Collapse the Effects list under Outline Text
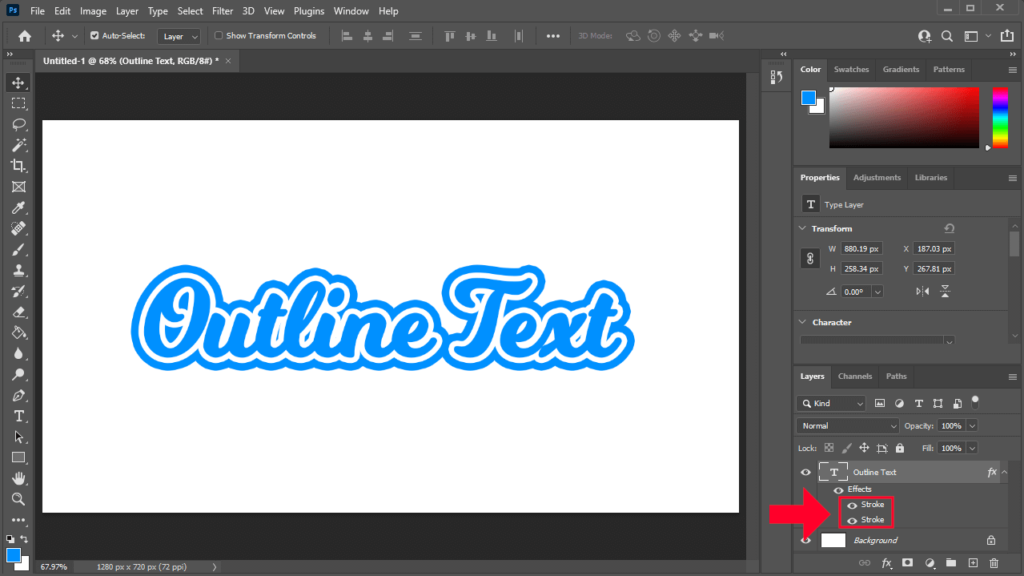1024x576 pixels. [x=1004, y=471]
